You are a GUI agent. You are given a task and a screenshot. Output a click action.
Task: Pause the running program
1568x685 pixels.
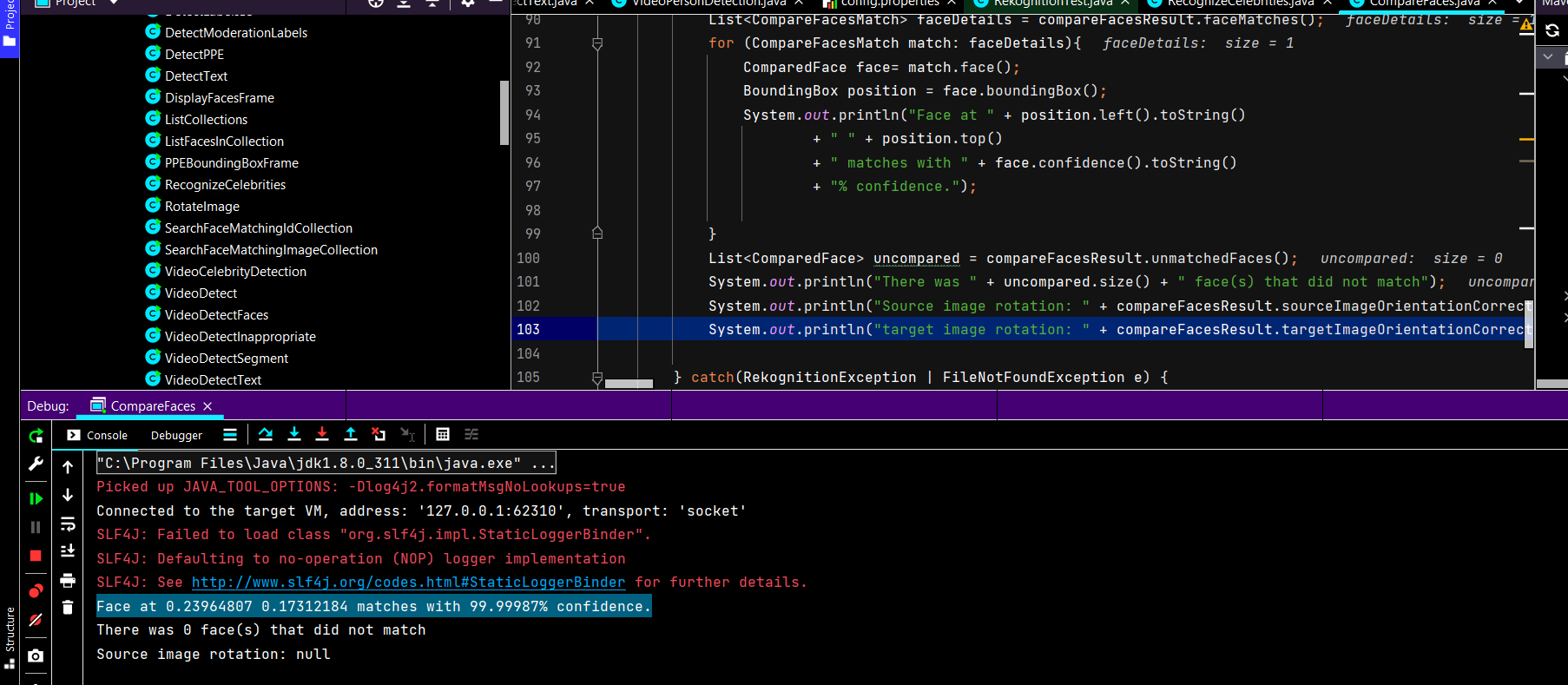point(36,527)
